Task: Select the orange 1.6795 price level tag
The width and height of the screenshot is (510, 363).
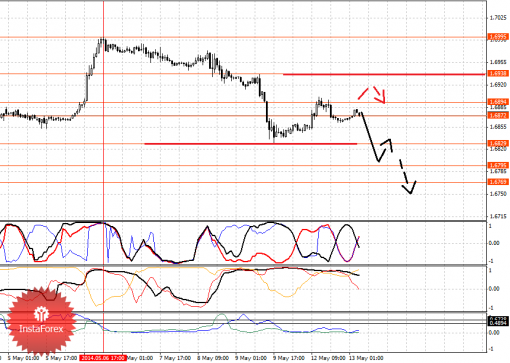Action: [x=498, y=165]
